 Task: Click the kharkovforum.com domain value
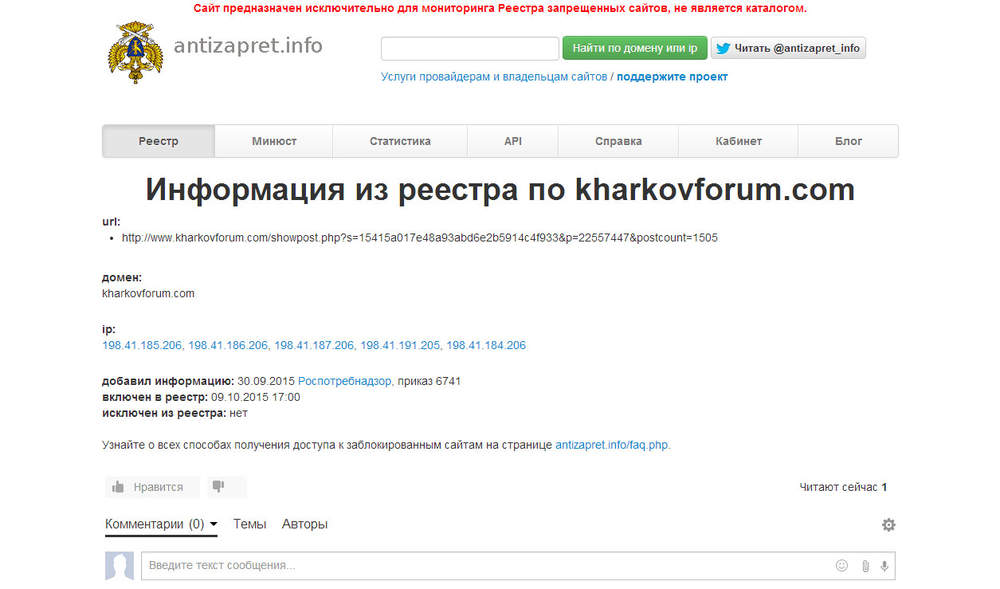[148, 294]
